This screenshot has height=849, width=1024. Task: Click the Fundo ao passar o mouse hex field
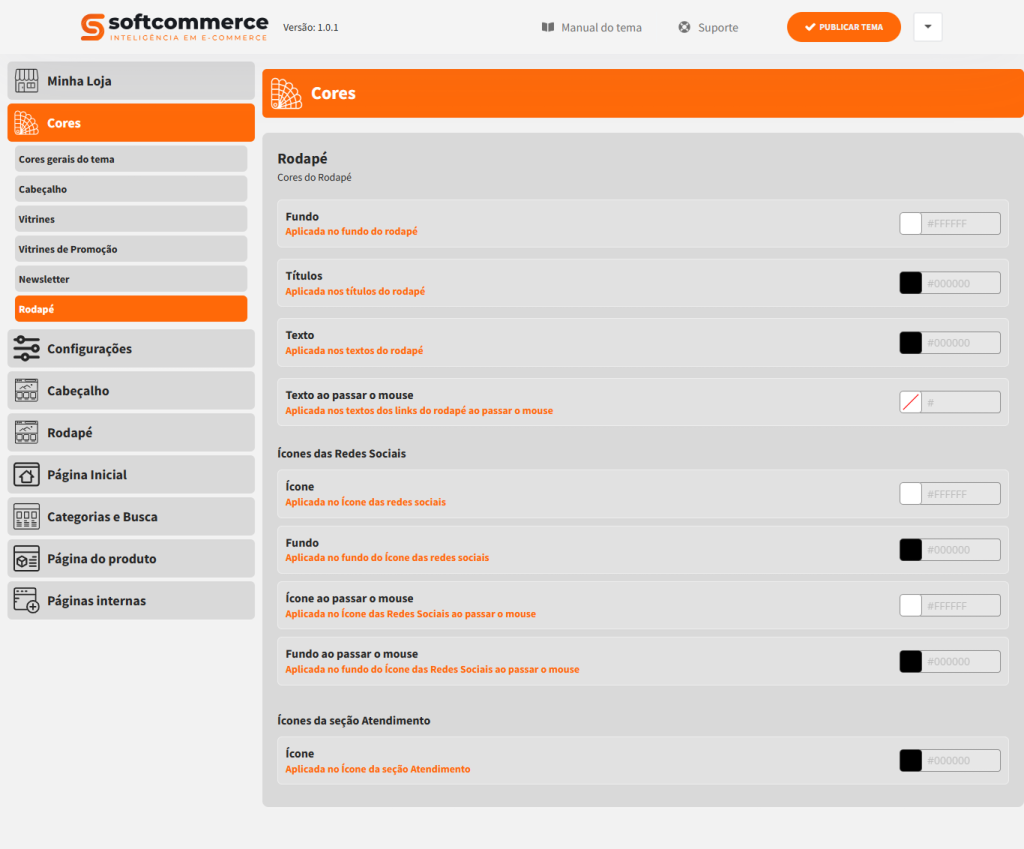pyautogui.click(x=961, y=662)
